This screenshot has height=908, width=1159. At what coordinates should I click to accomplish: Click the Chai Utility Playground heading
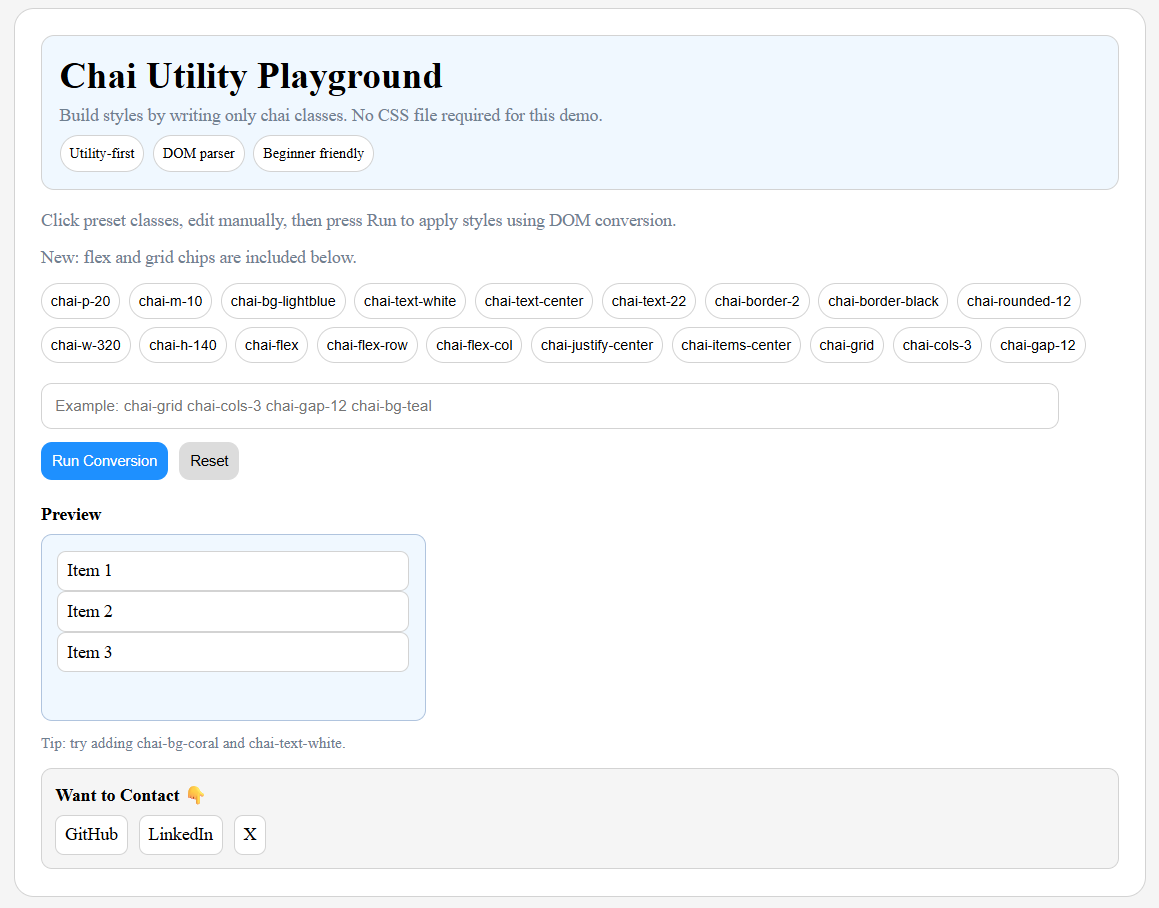click(251, 76)
